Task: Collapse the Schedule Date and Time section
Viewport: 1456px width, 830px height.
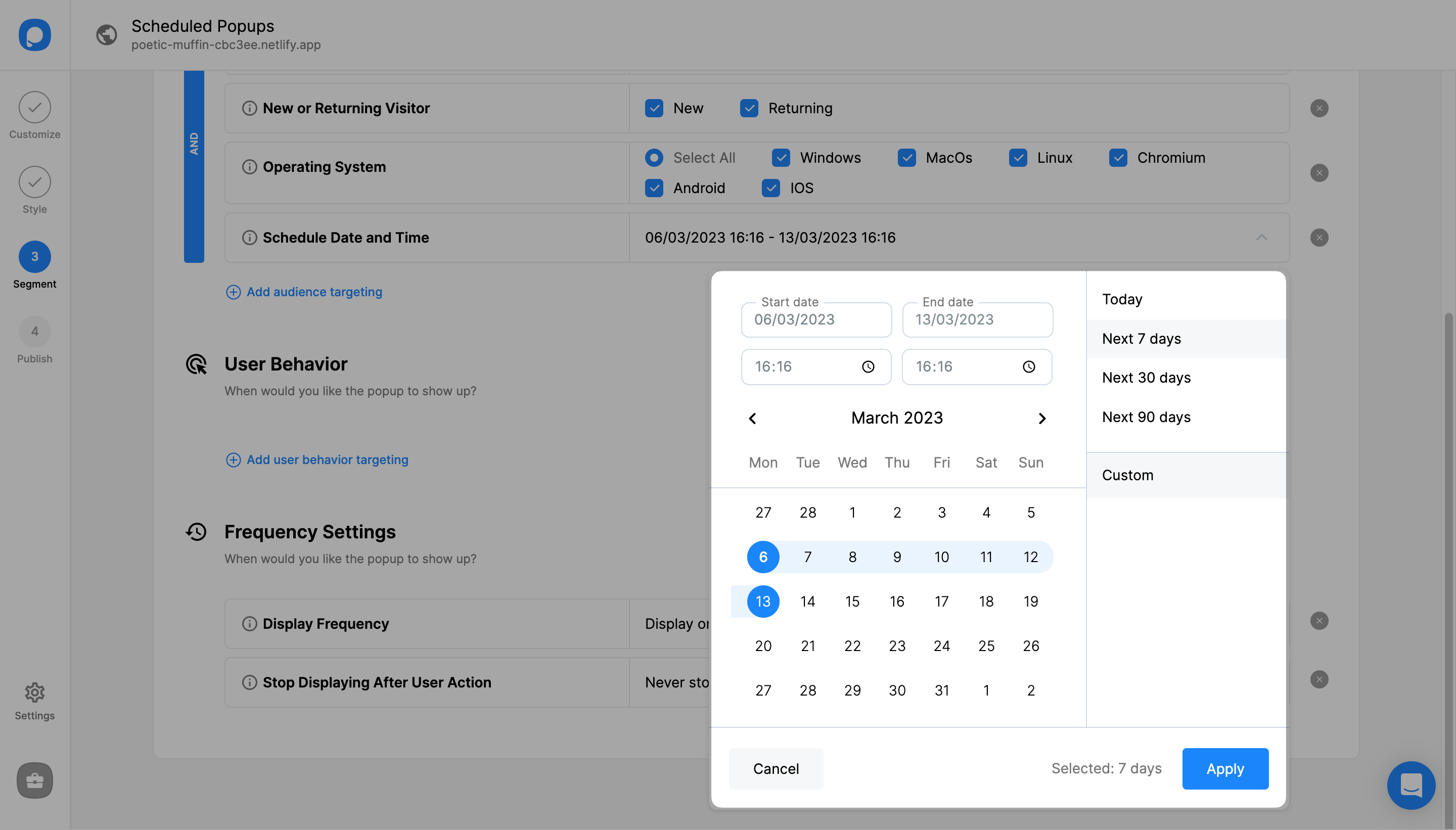Action: click(1261, 238)
